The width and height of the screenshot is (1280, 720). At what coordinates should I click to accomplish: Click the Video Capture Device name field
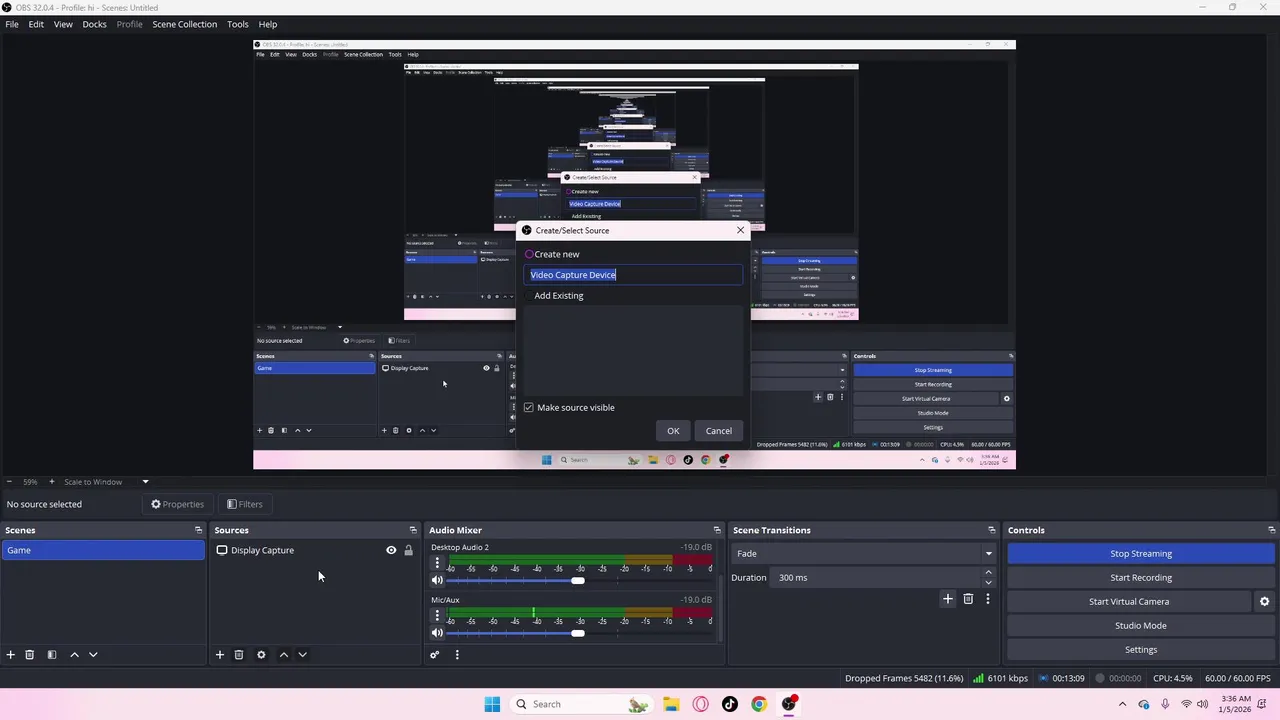pos(634,275)
